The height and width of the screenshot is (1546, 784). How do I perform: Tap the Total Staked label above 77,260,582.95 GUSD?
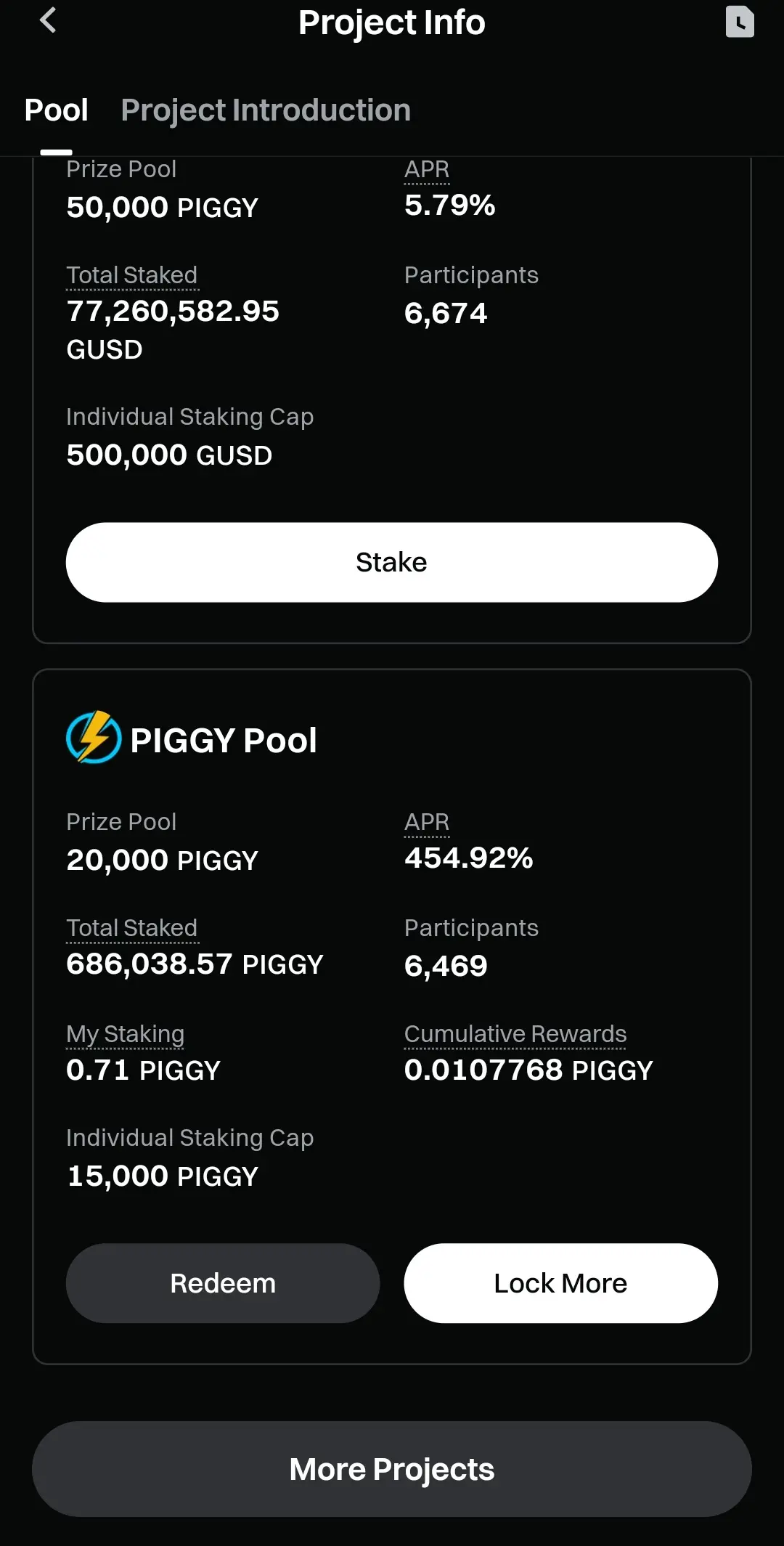[132, 276]
